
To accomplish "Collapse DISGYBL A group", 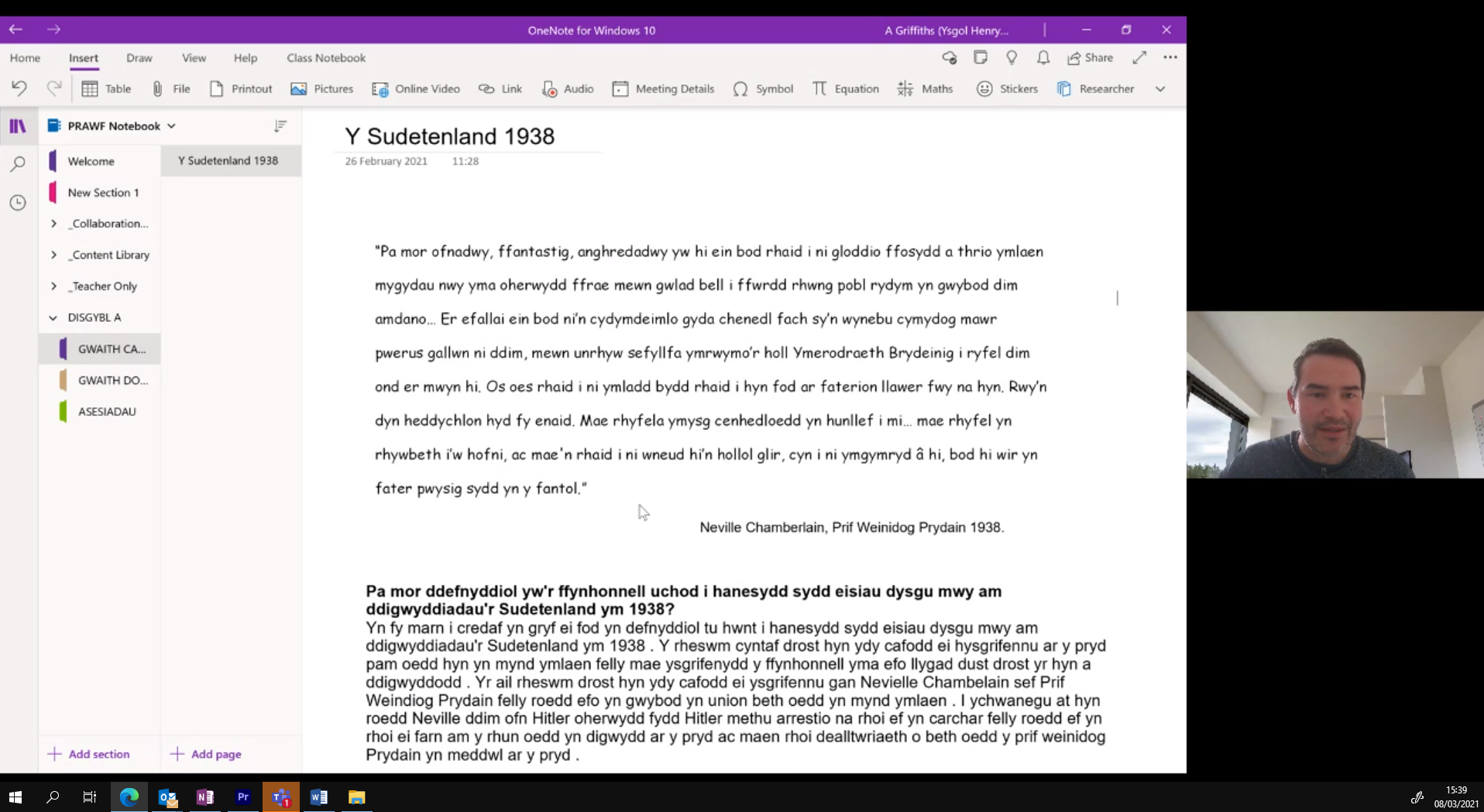I will tap(53, 317).
